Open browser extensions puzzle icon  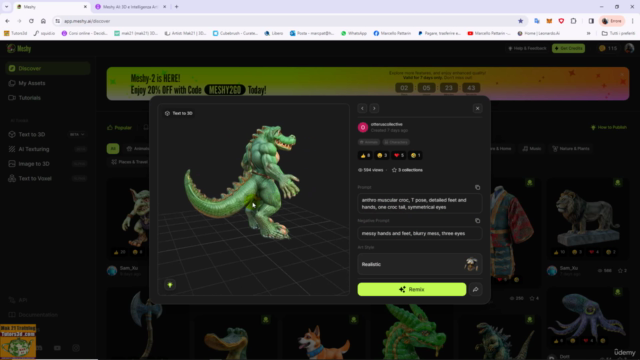(573, 21)
